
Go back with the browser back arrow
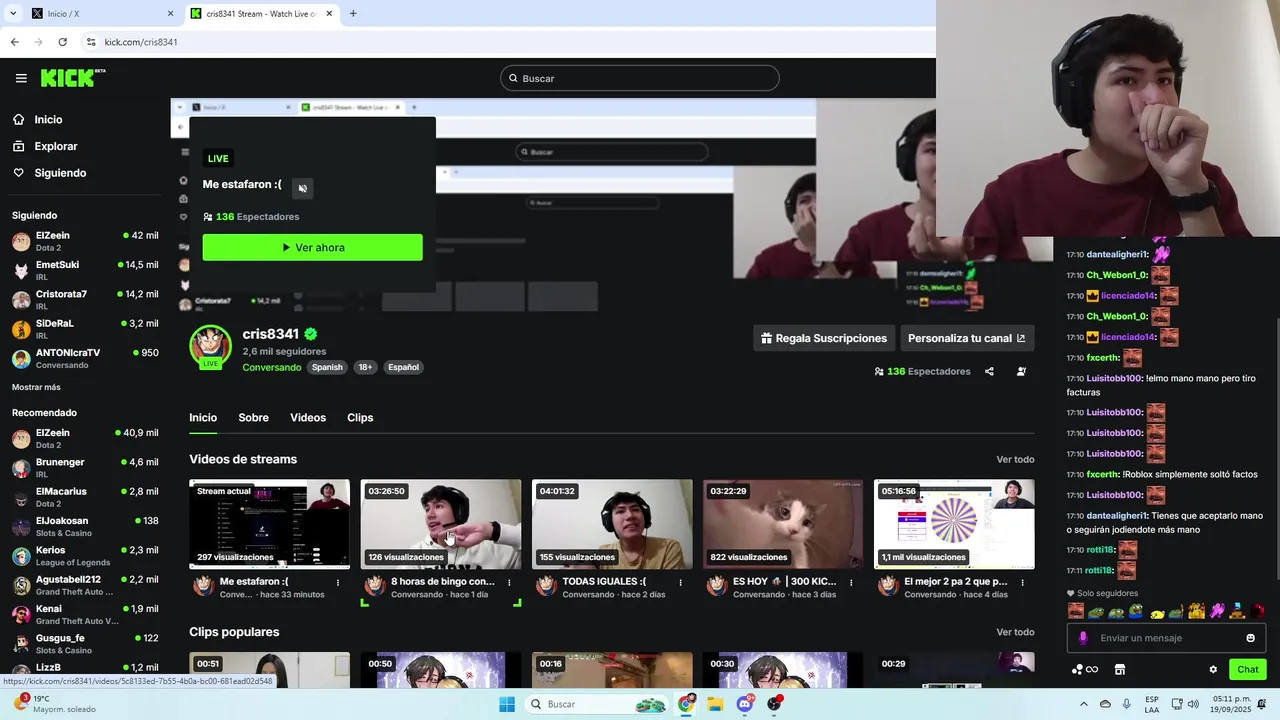tap(14, 42)
